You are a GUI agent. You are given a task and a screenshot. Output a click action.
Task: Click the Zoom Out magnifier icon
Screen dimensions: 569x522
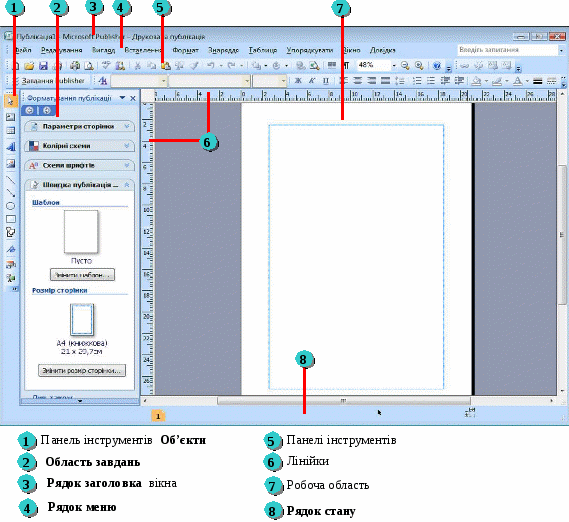405,65
